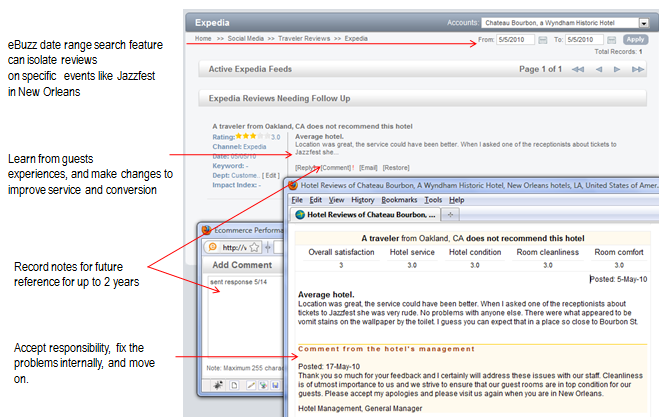Click 'Hotel Management, General Manager' signature
659x419 pixels.
point(360,408)
